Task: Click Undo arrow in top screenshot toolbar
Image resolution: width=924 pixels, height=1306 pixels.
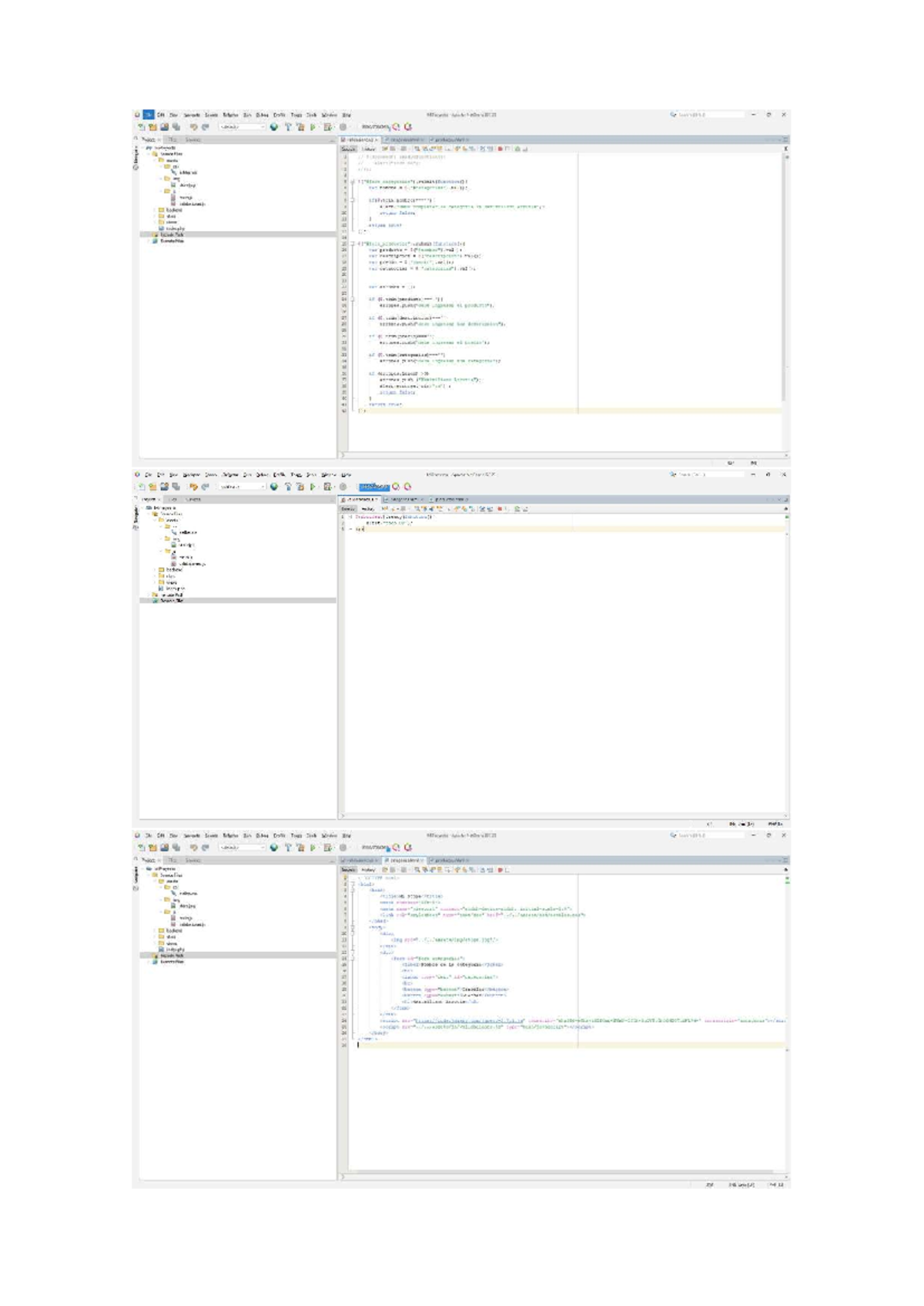Action: point(194,127)
